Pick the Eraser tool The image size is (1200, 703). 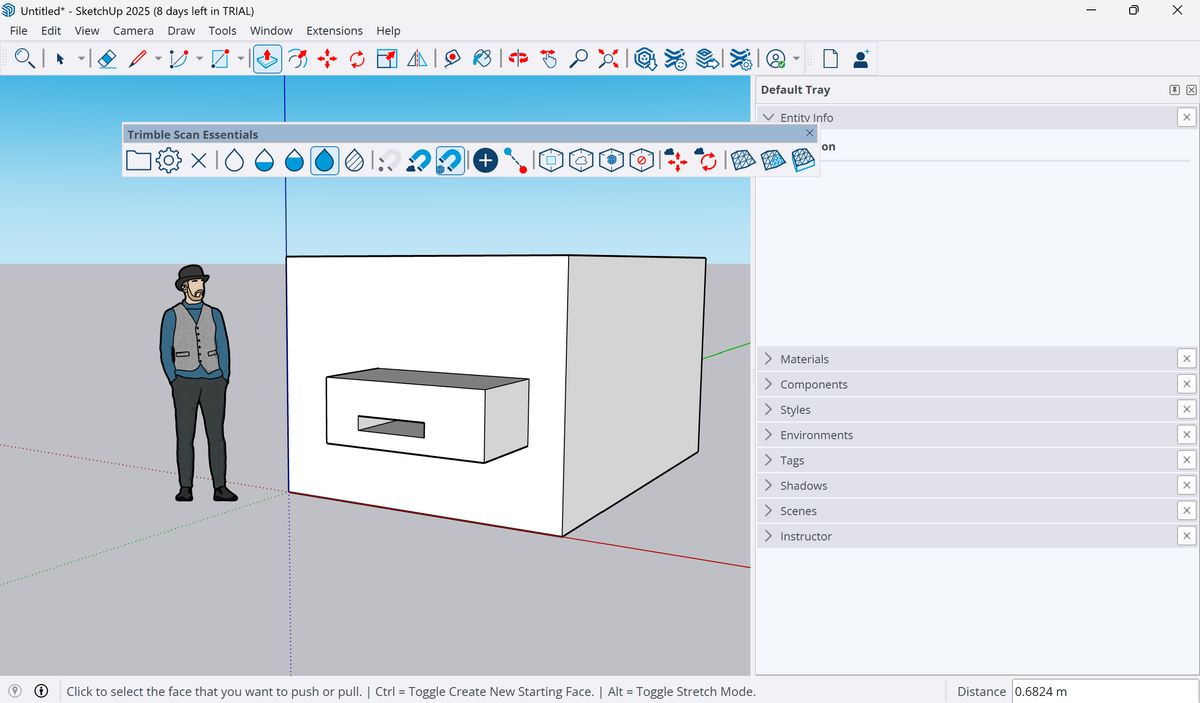point(109,59)
